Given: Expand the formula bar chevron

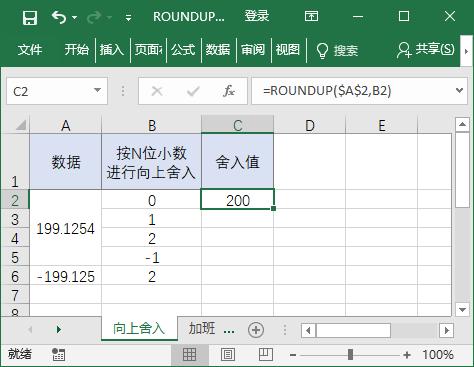Looking at the screenshot, I should [x=459, y=90].
